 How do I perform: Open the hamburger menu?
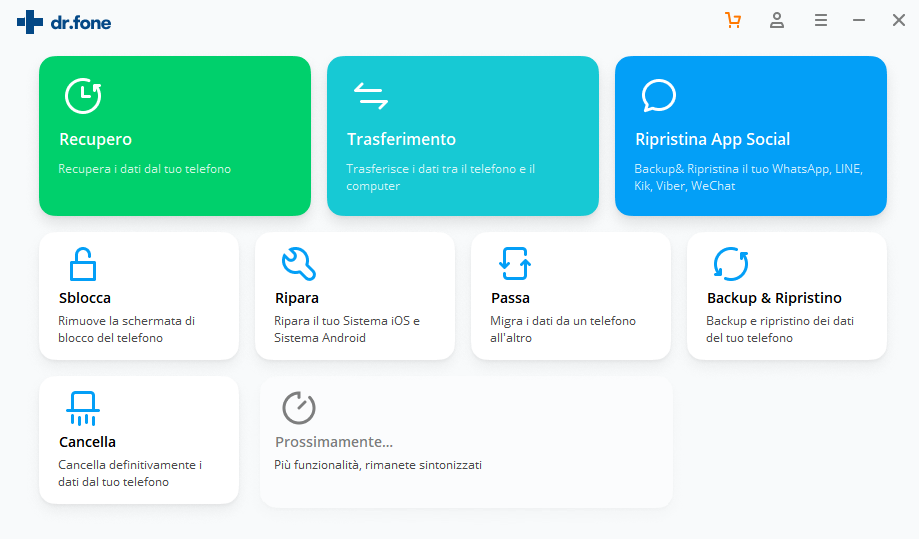point(820,20)
